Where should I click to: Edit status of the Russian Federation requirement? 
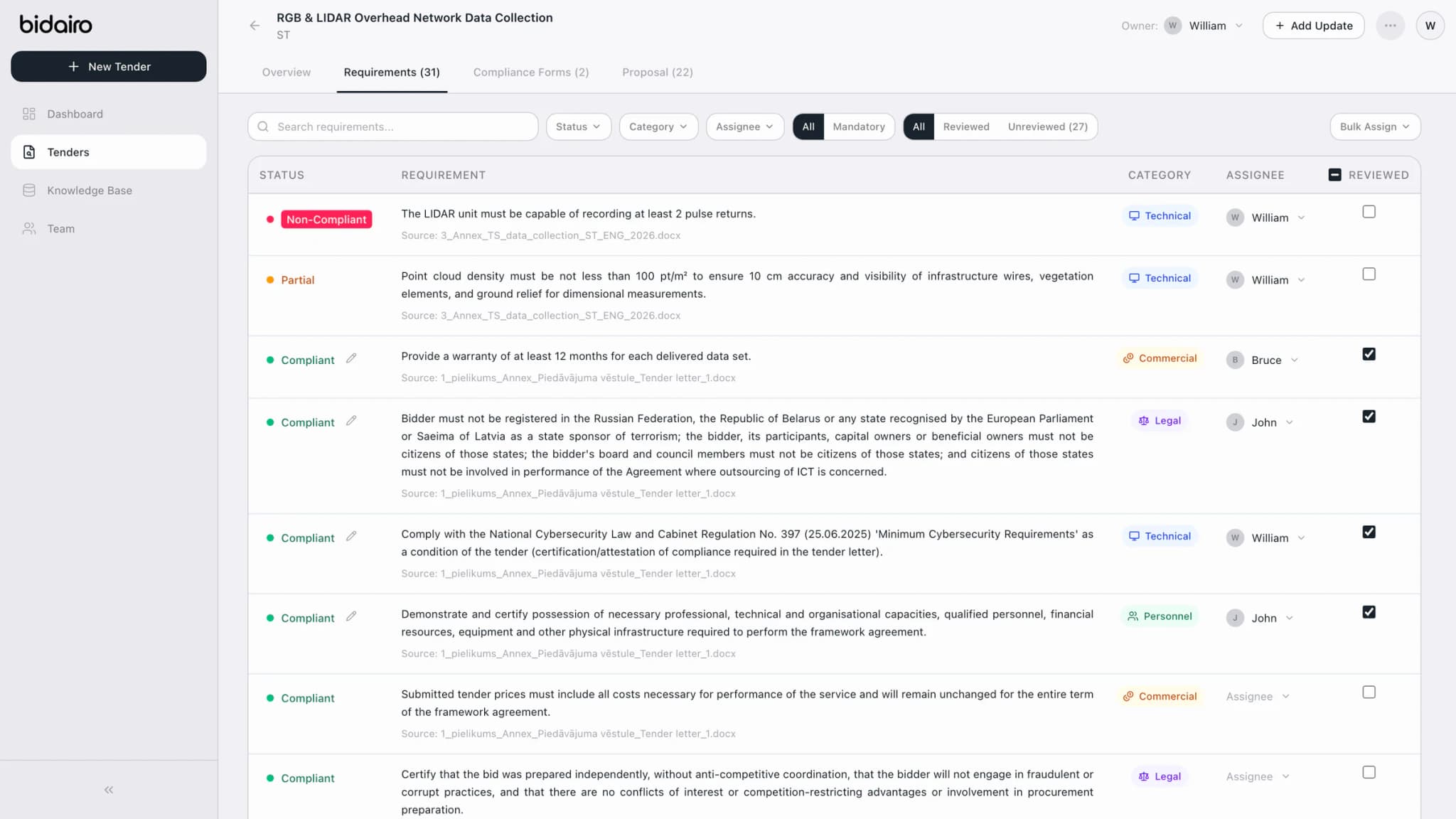click(x=351, y=421)
